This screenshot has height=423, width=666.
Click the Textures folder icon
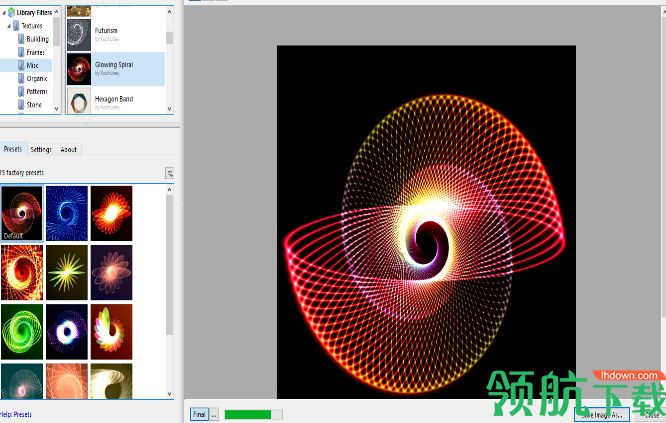click(x=16, y=26)
